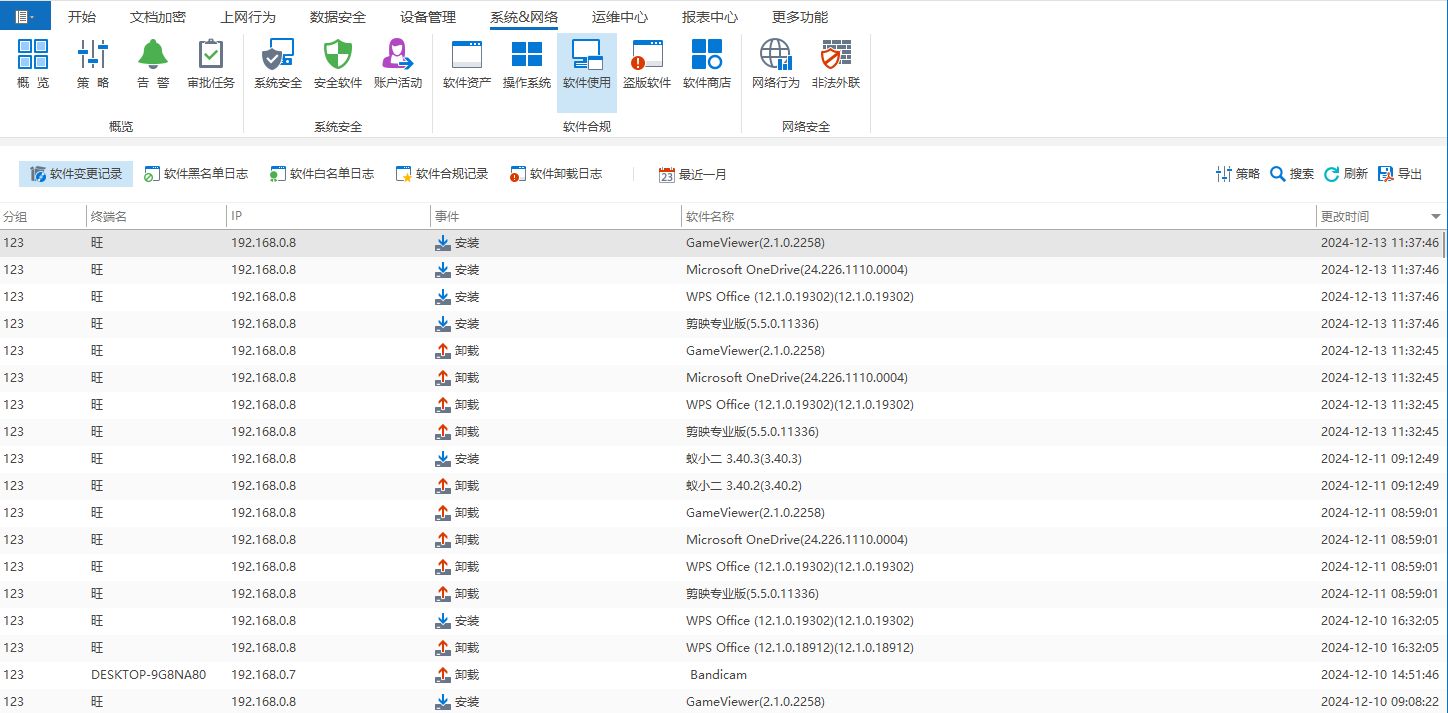This screenshot has width=1448, height=713.
Task: Open the 最近一月 date range selector
Action: point(692,175)
